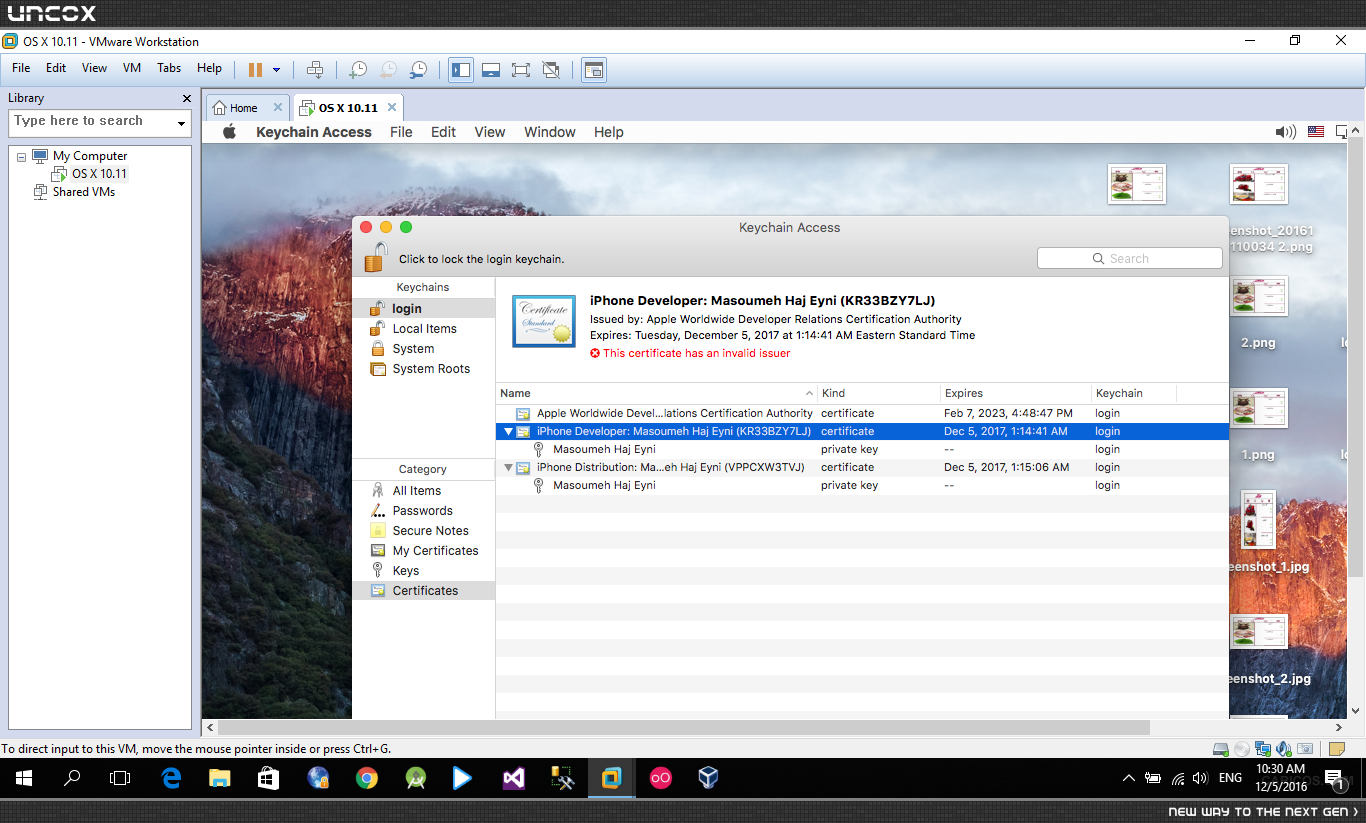
Task: Open Android Studio from the taskbar
Action: coord(415,778)
